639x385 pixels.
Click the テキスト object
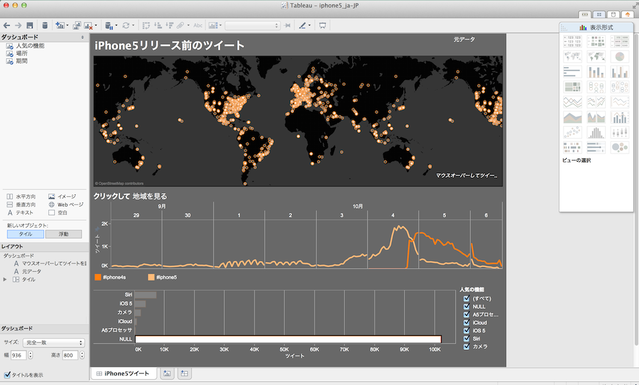(x=20, y=213)
